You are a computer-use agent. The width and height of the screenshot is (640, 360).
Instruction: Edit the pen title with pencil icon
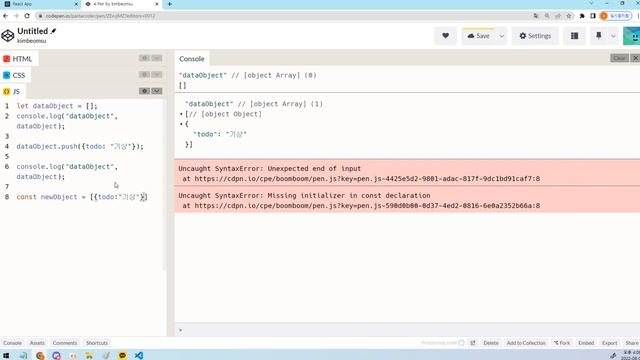click(53, 31)
